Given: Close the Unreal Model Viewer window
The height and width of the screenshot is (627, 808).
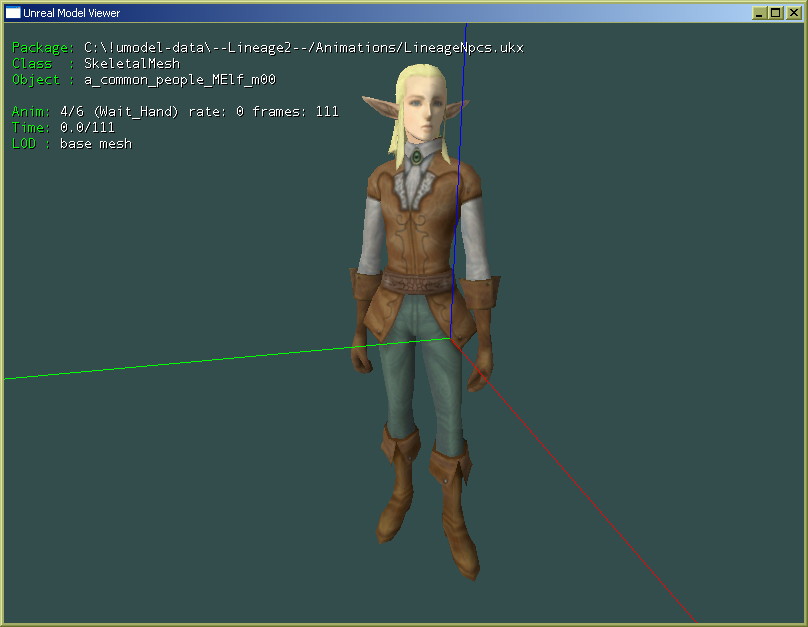Looking at the screenshot, I should click(x=794, y=13).
